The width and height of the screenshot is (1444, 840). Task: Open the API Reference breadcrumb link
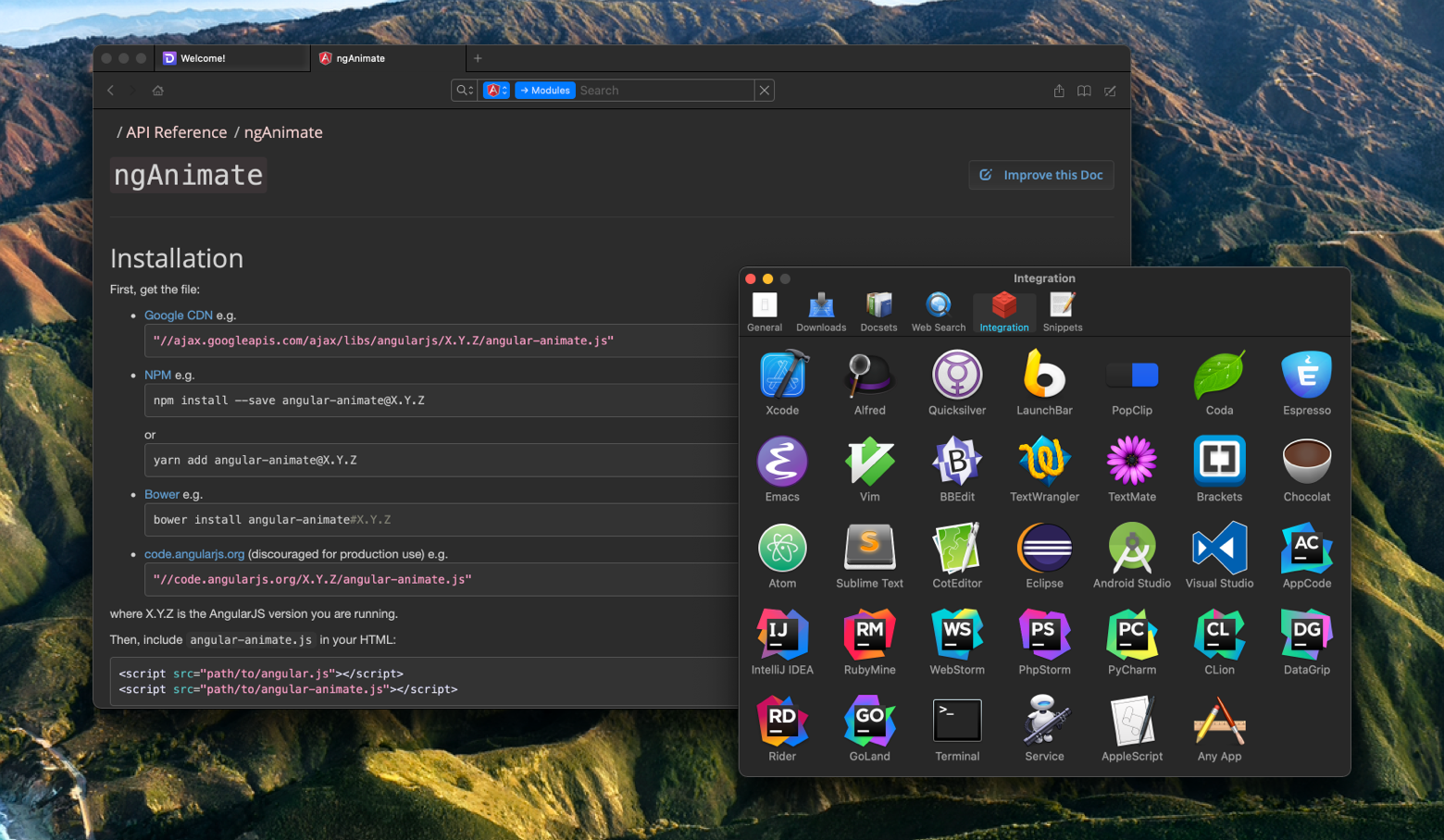[177, 132]
